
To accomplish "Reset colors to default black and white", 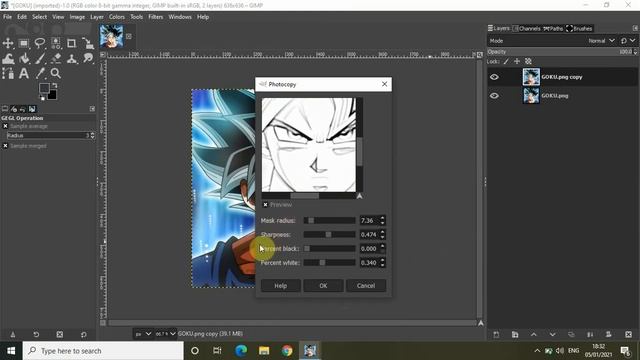I will point(42,98).
